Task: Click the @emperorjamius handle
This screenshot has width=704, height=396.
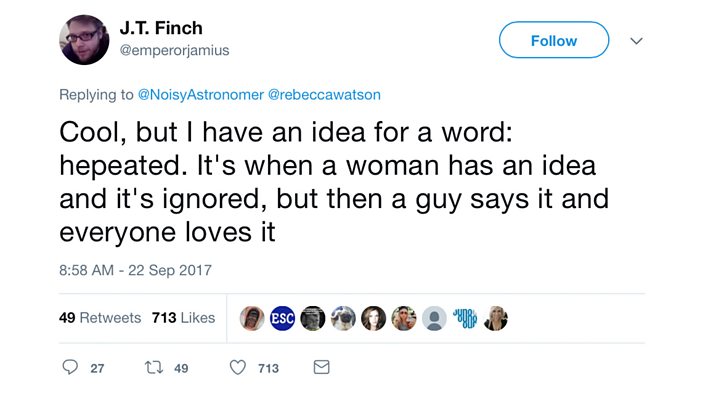Action: [174, 50]
